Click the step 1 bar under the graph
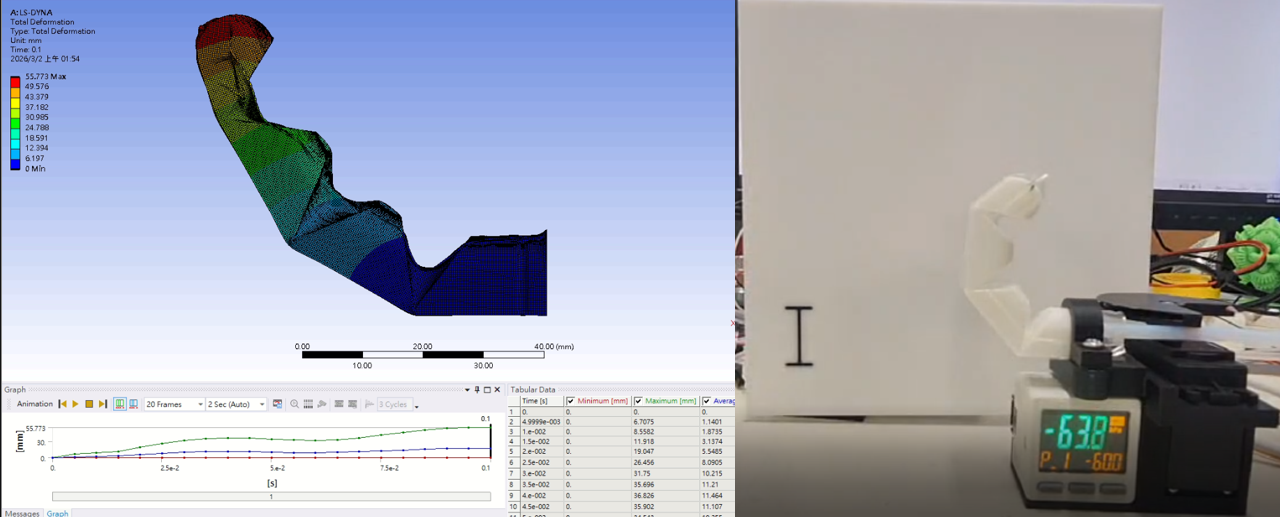The width and height of the screenshot is (1280, 517). pyautogui.click(x=271, y=497)
